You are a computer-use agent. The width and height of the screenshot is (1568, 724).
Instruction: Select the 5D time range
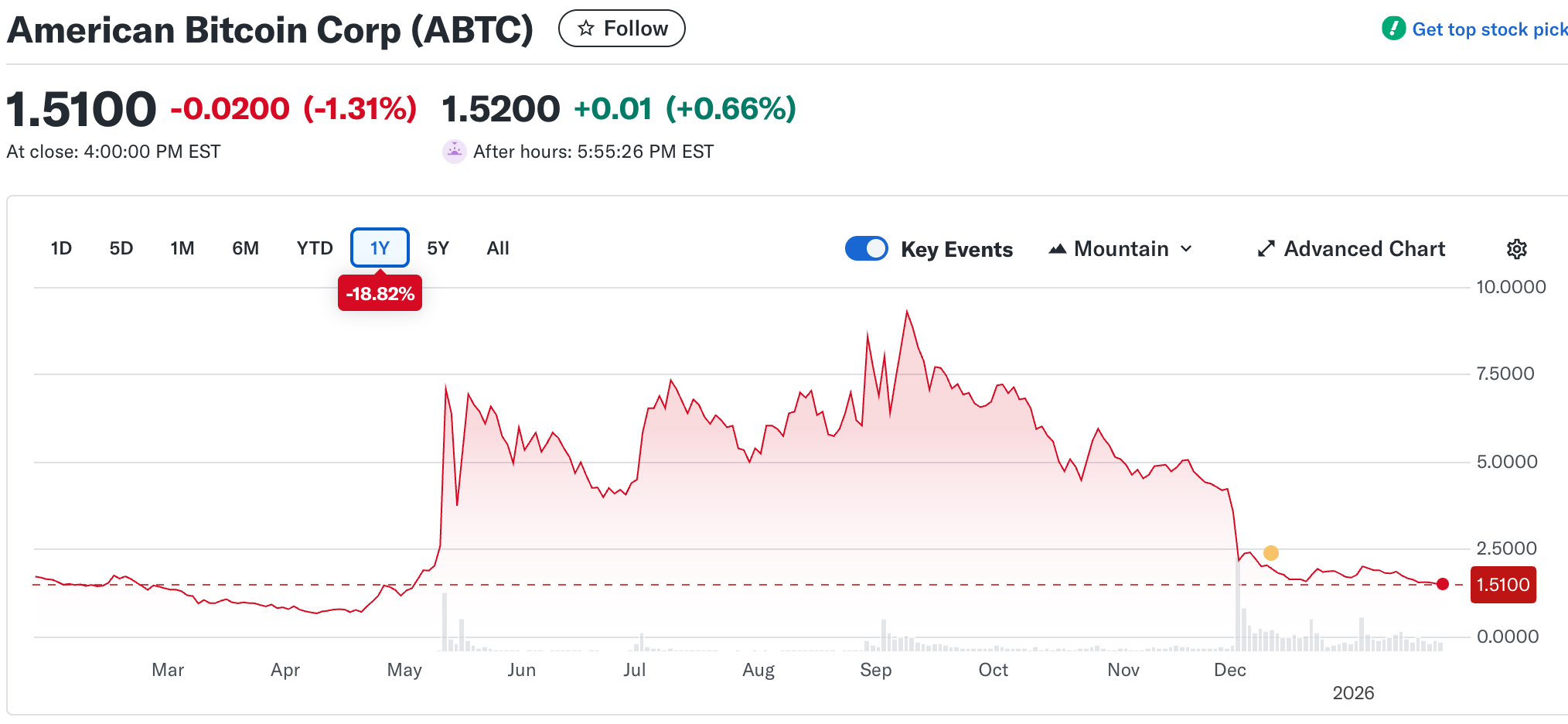121,248
